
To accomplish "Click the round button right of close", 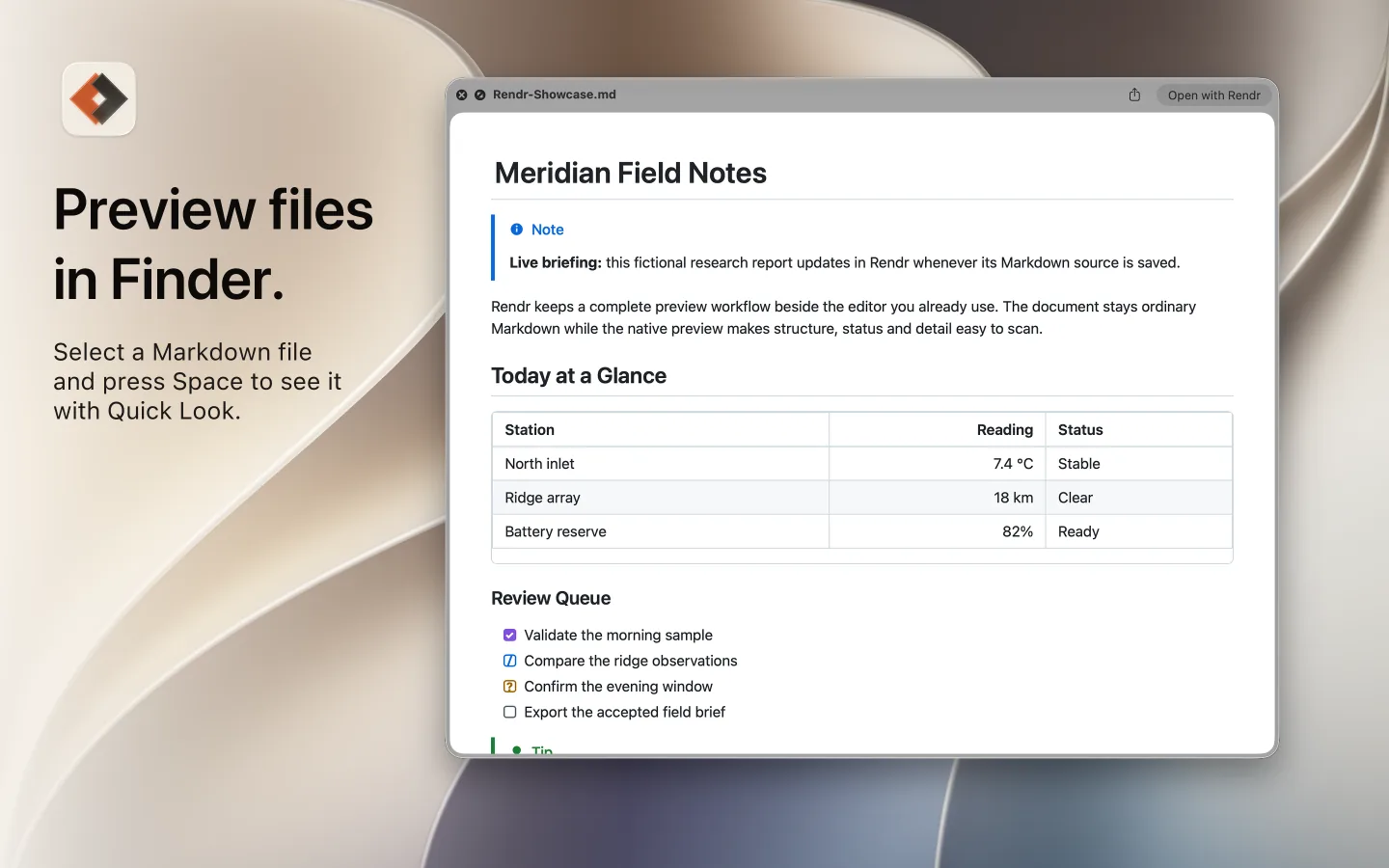I will point(480,95).
